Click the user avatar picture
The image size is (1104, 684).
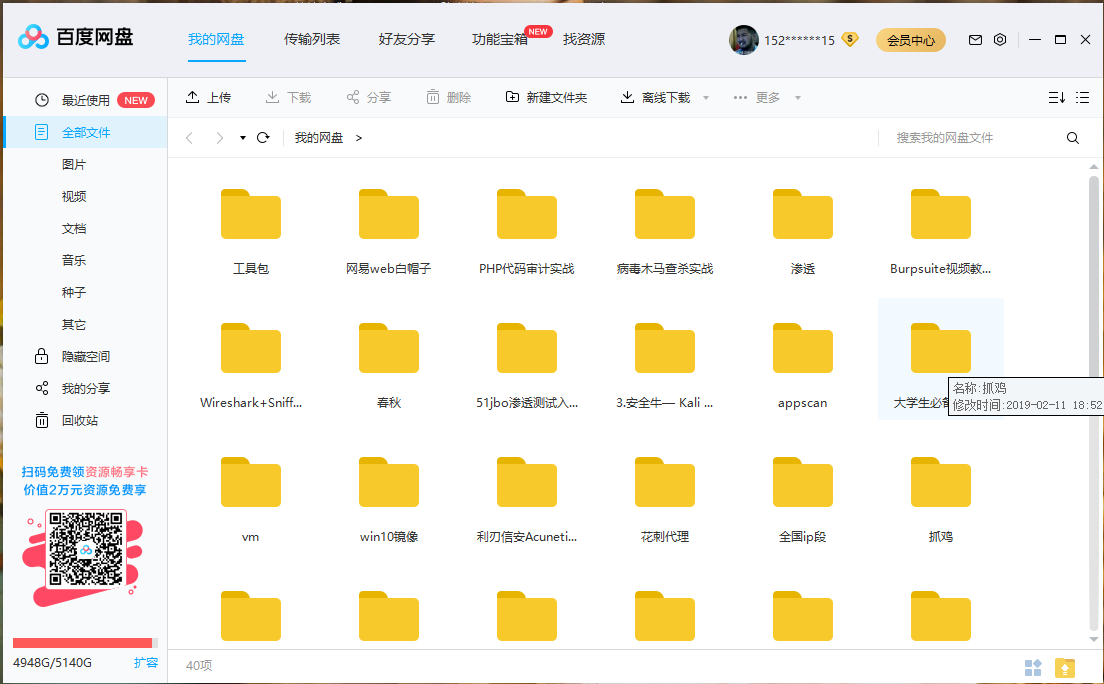point(744,39)
